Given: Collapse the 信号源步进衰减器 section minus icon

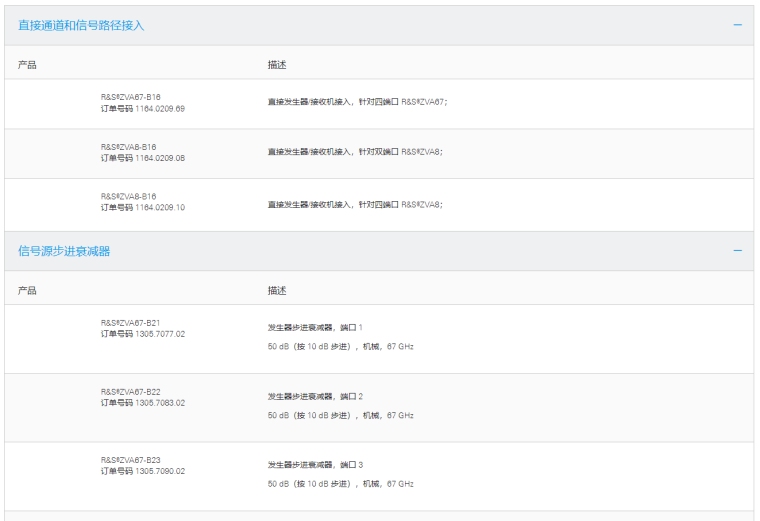Looking at the screenshot, I should [738, 251].
